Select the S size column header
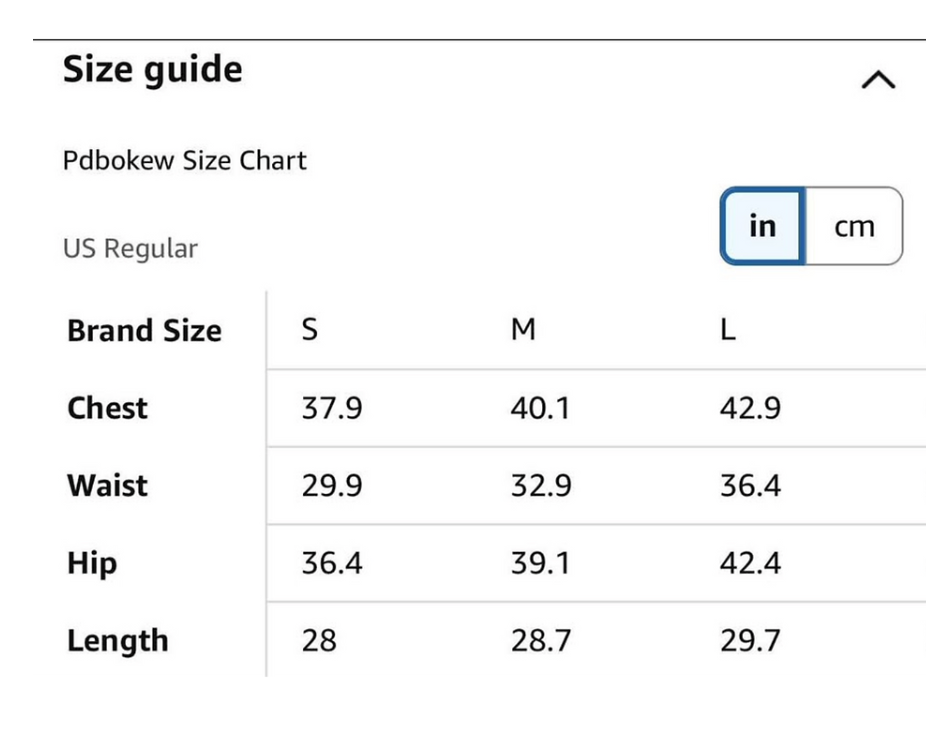This screenshot has width=926, height=736. (310, 331)
